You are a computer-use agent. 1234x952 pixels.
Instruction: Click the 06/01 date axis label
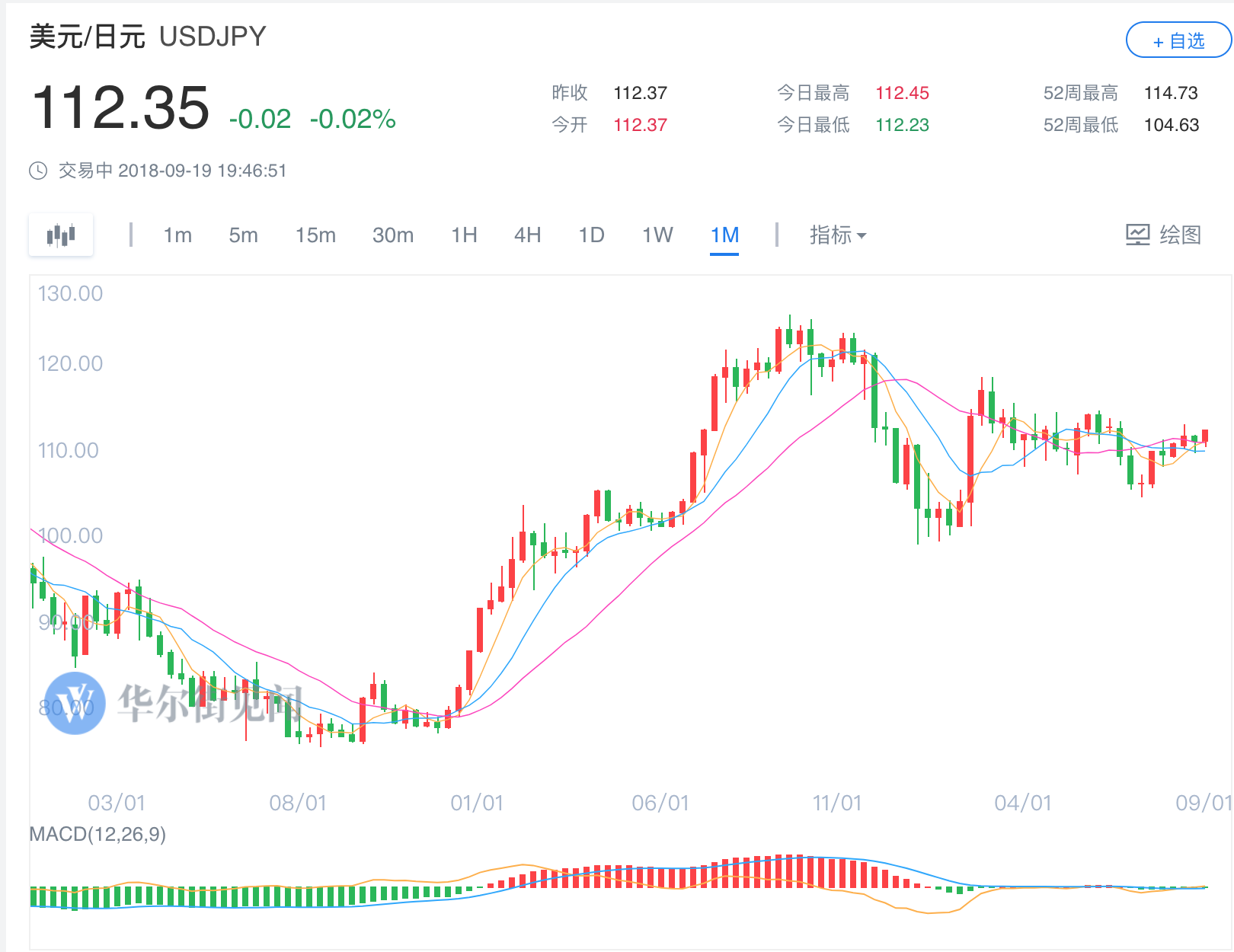click(x=660, y=803)
